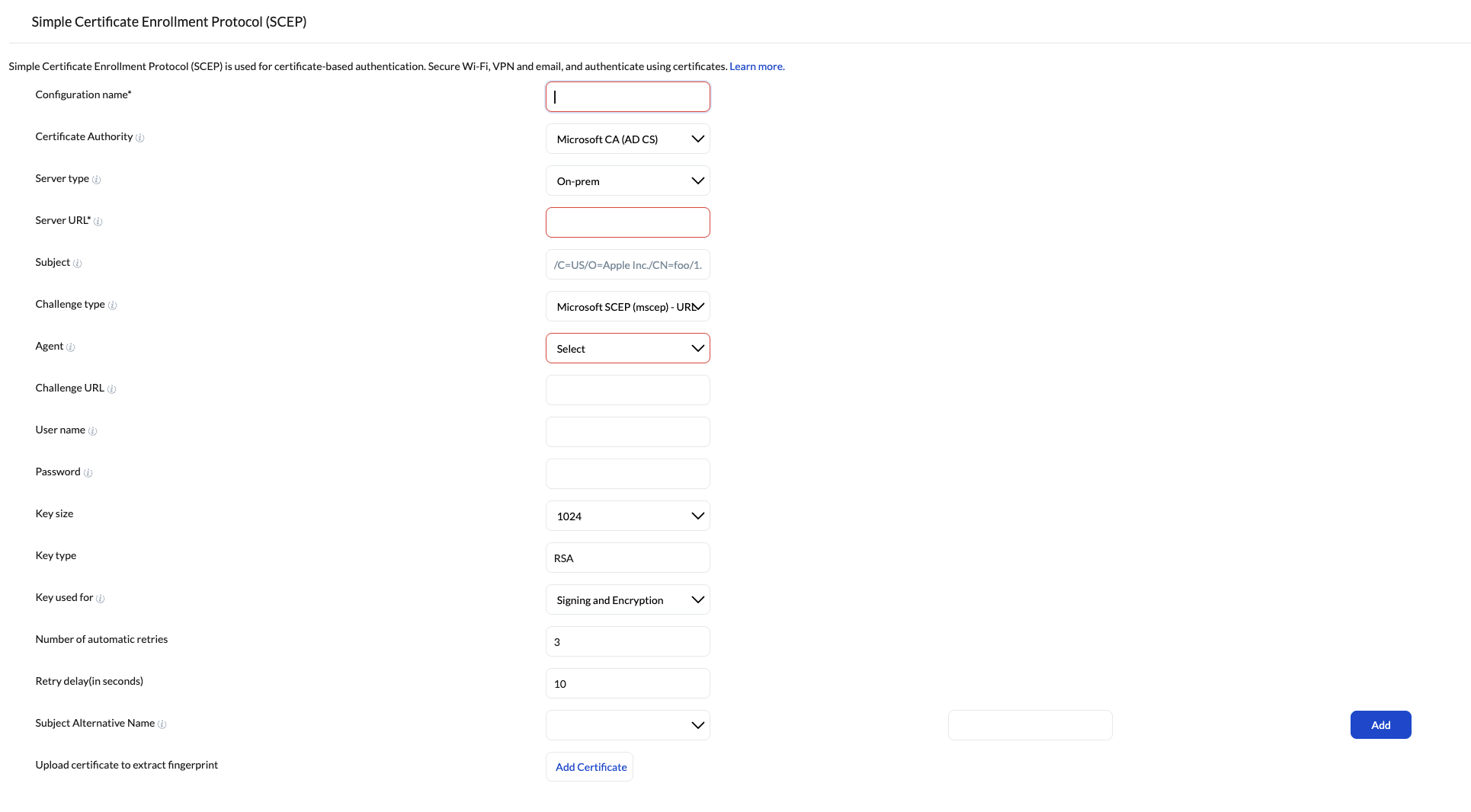Image resolution: width=1471 pixels, height=812 pixels.
Task: Expand the Server type On-prem dropdown
Action: (x=627, y=181)
